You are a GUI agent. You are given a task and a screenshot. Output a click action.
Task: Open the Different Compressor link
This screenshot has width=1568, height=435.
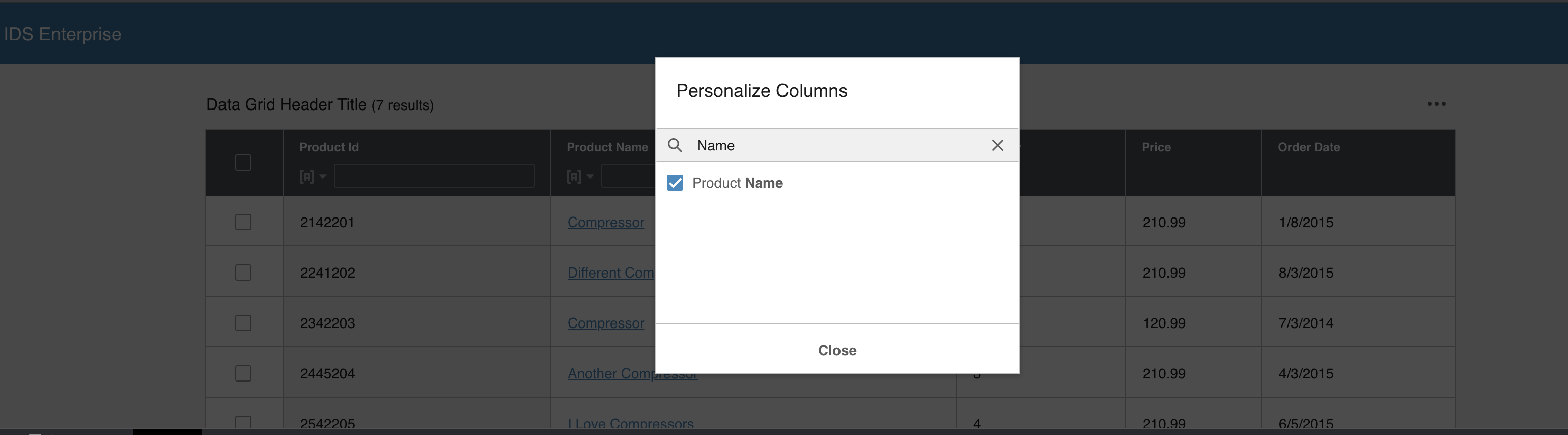(x=610, y=273)
